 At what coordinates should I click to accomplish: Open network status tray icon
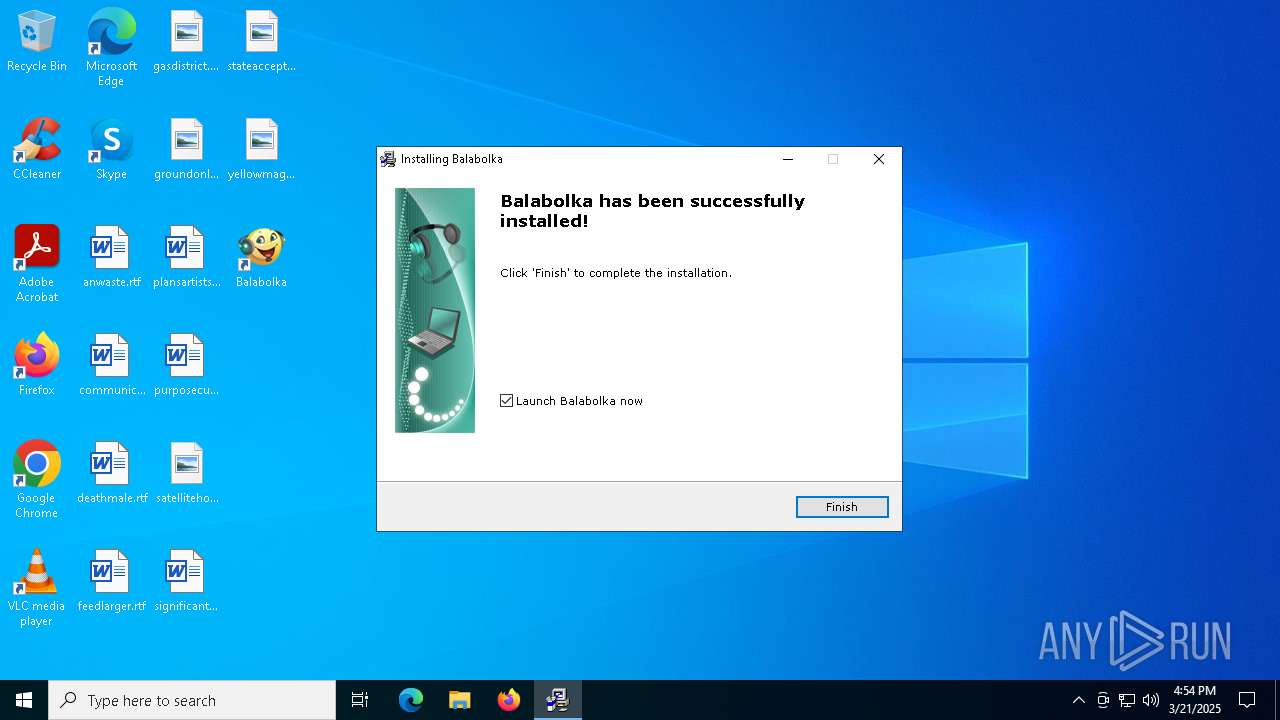point(1127,700)
